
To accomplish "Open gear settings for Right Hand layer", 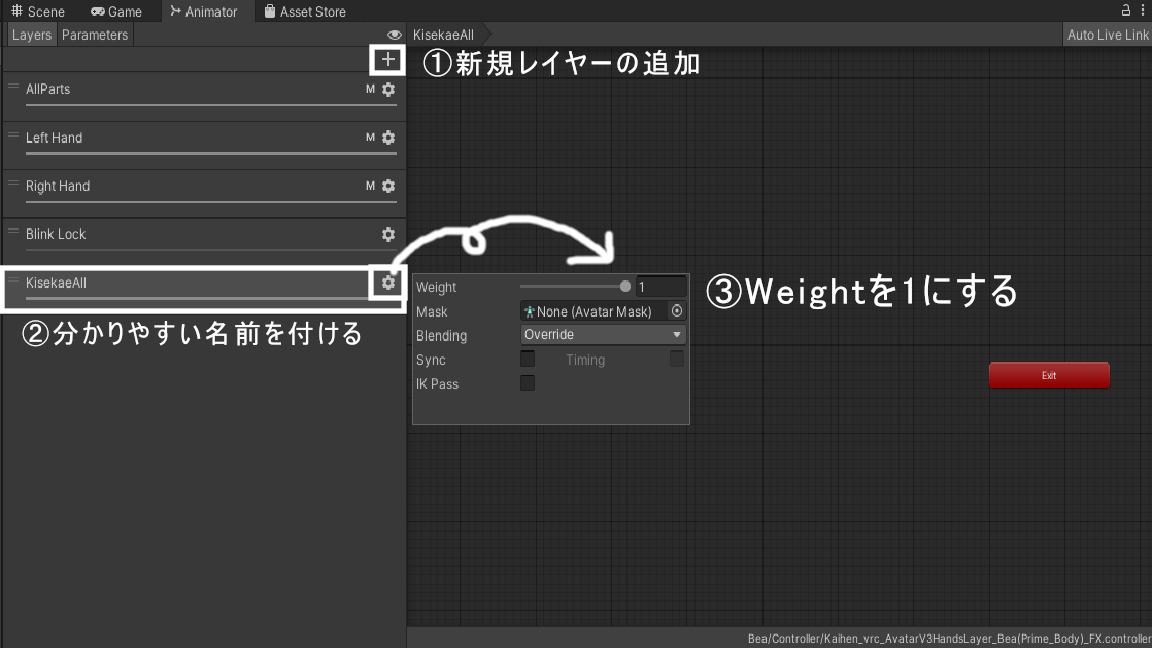I will [x=389, y=186].
